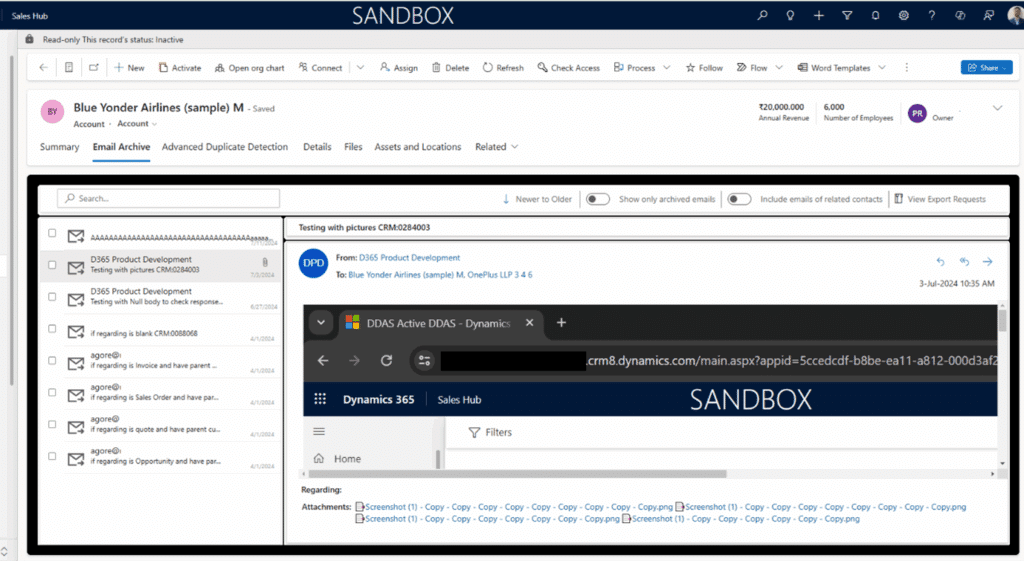Click the email body vertical scrollbar
1024x561 pixels.
[1002, 320]
